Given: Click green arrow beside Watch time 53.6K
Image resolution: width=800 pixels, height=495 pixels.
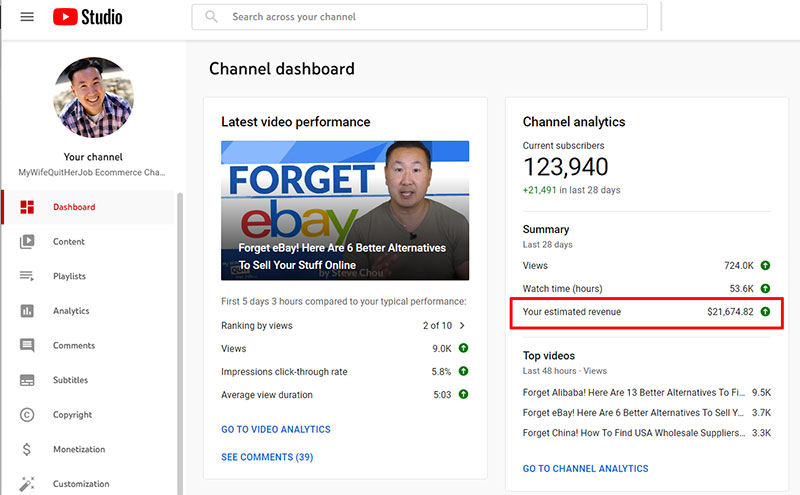Looking at the screenshot, I should (x=765, y=288).
